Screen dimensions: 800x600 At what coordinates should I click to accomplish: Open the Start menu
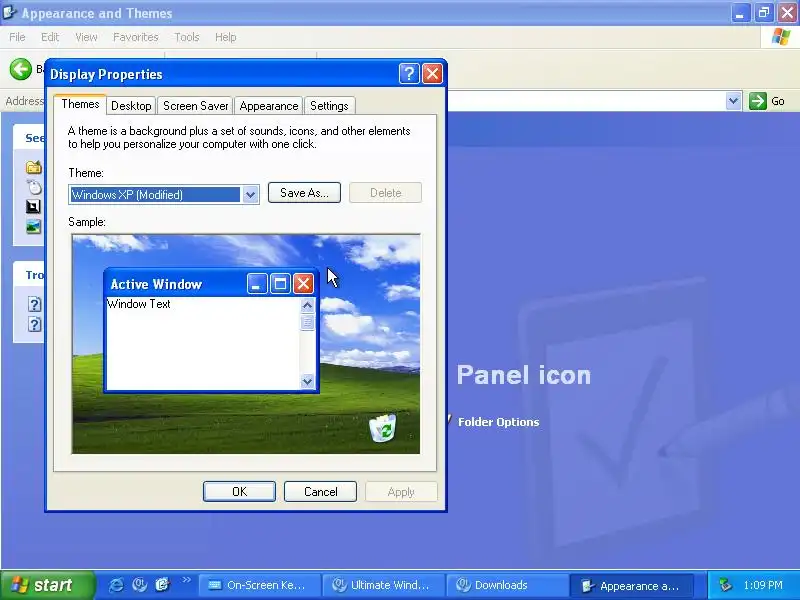point(47,585)
